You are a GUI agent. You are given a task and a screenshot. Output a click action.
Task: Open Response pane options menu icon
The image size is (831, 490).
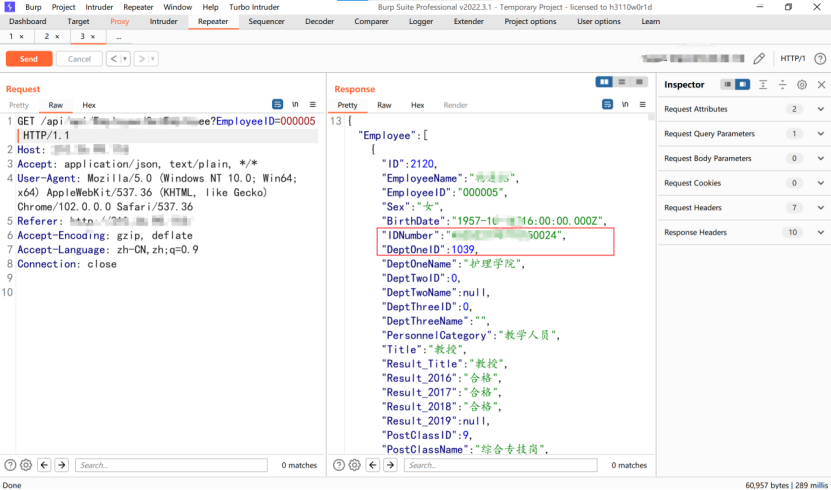pos(642,104)
